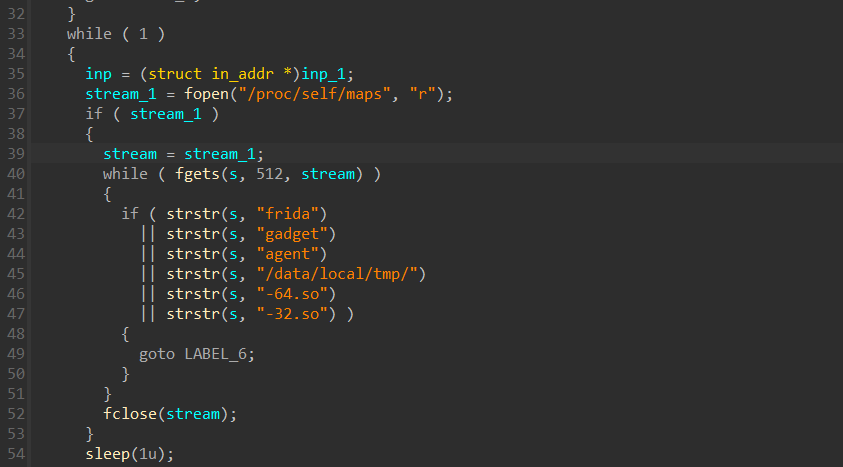This screenshot has height=467, width=843.
Task: Click the "frida" string literal
Action: [x=288, y=214]
